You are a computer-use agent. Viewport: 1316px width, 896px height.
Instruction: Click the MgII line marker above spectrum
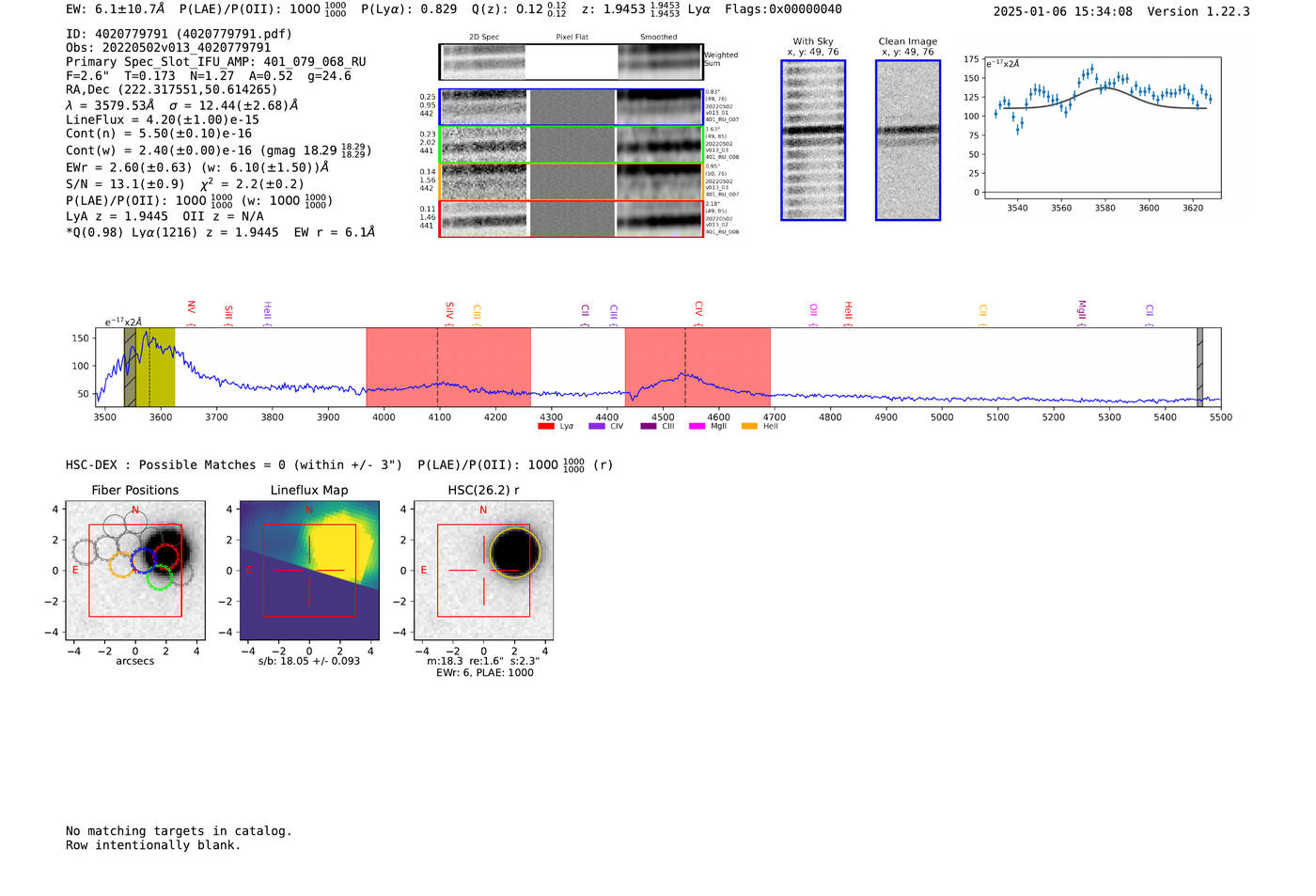pyautogui.click(x=1081, y=311)
